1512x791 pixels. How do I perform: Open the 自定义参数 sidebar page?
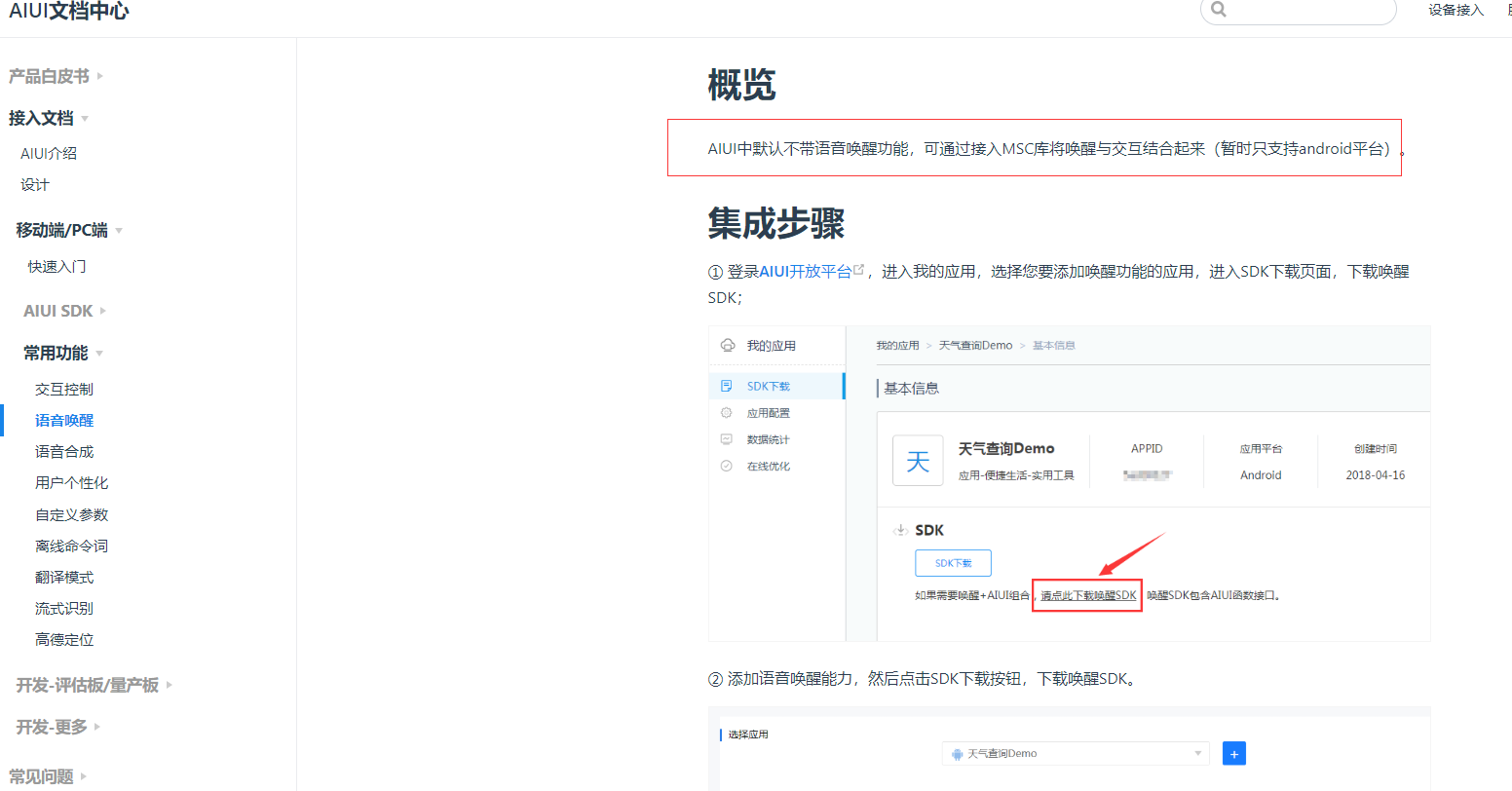(x=72, y=514)
